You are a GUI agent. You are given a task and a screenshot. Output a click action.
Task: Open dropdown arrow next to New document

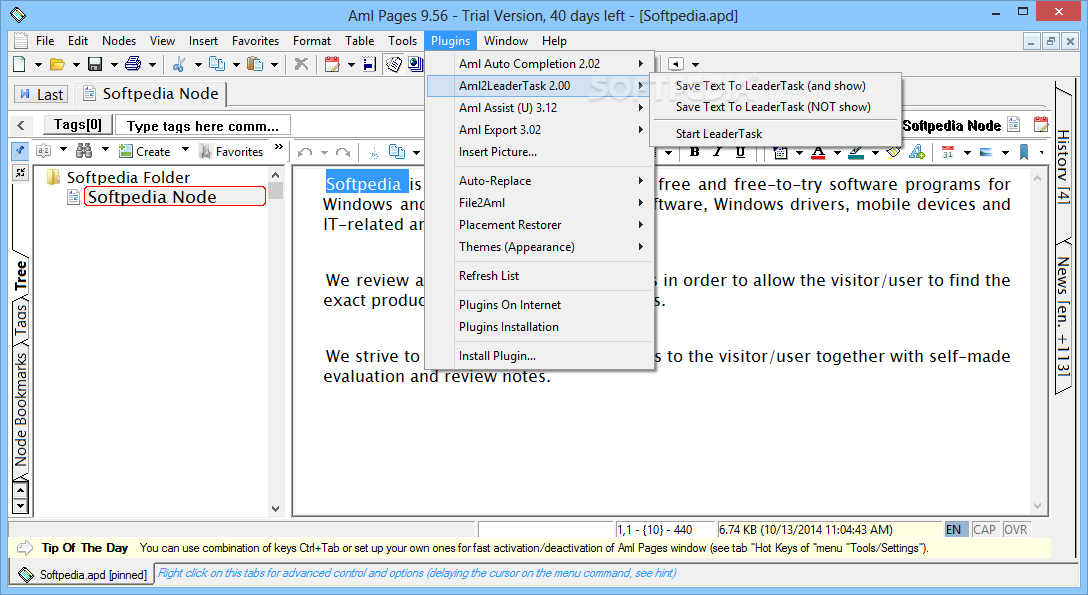38,65
